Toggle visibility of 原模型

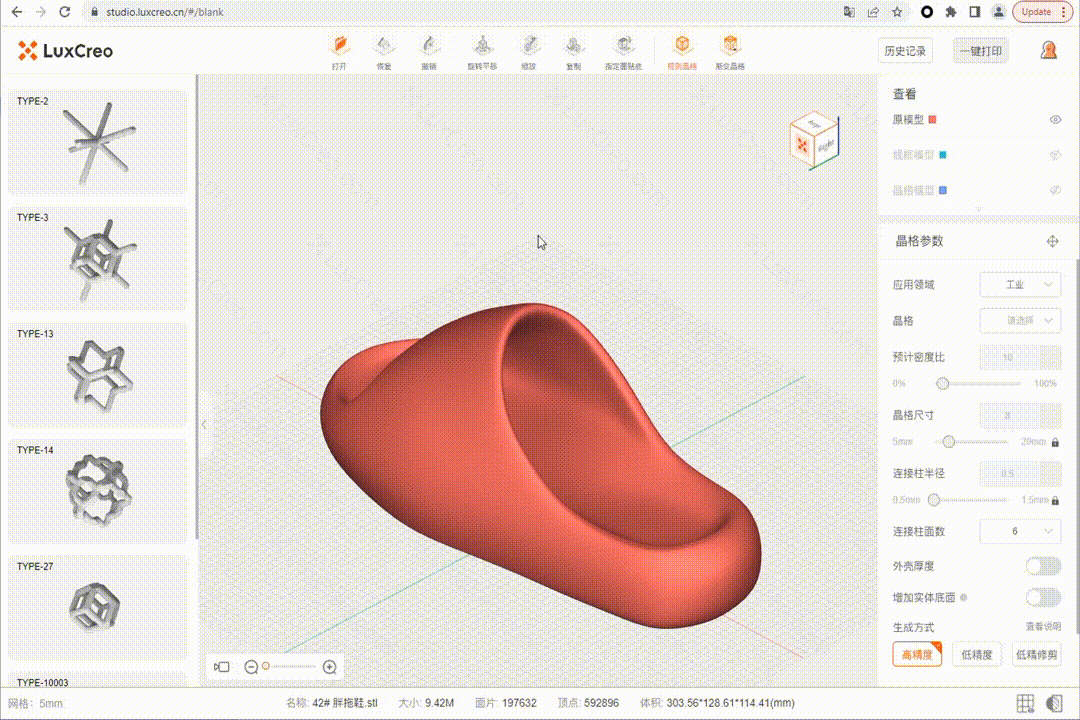pos(1055,119)
